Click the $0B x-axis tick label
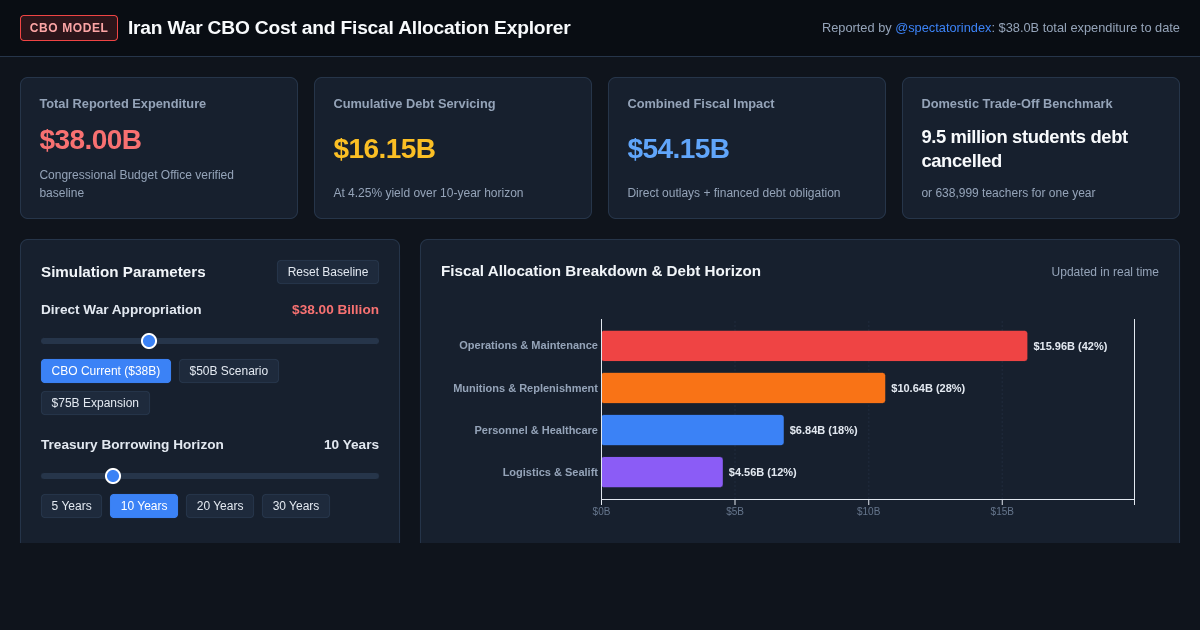The height and width of the screenshot is (630, 1200). (x=601, y=512)
